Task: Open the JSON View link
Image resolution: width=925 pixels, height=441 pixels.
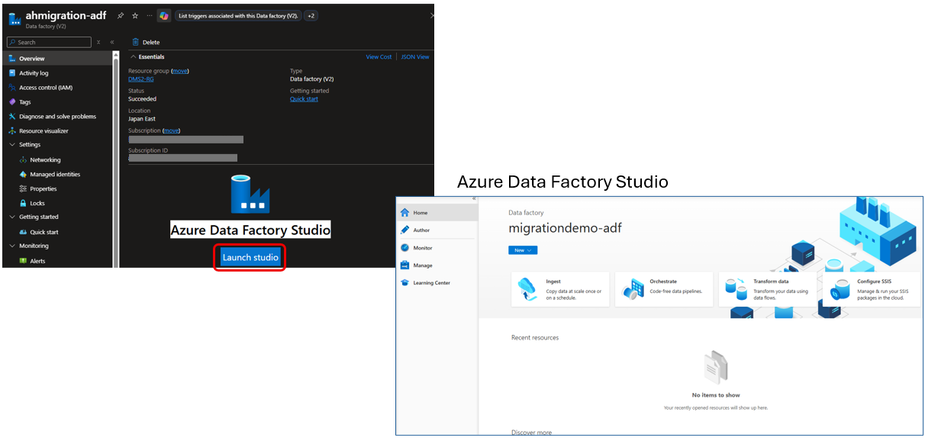Action: tap(415, 57)
